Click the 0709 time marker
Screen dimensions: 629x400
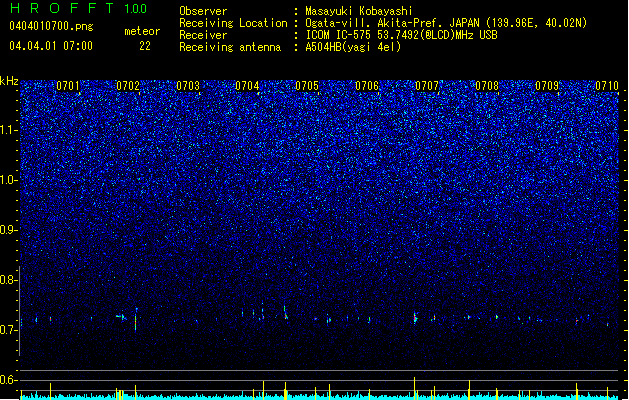click(547, 86)
